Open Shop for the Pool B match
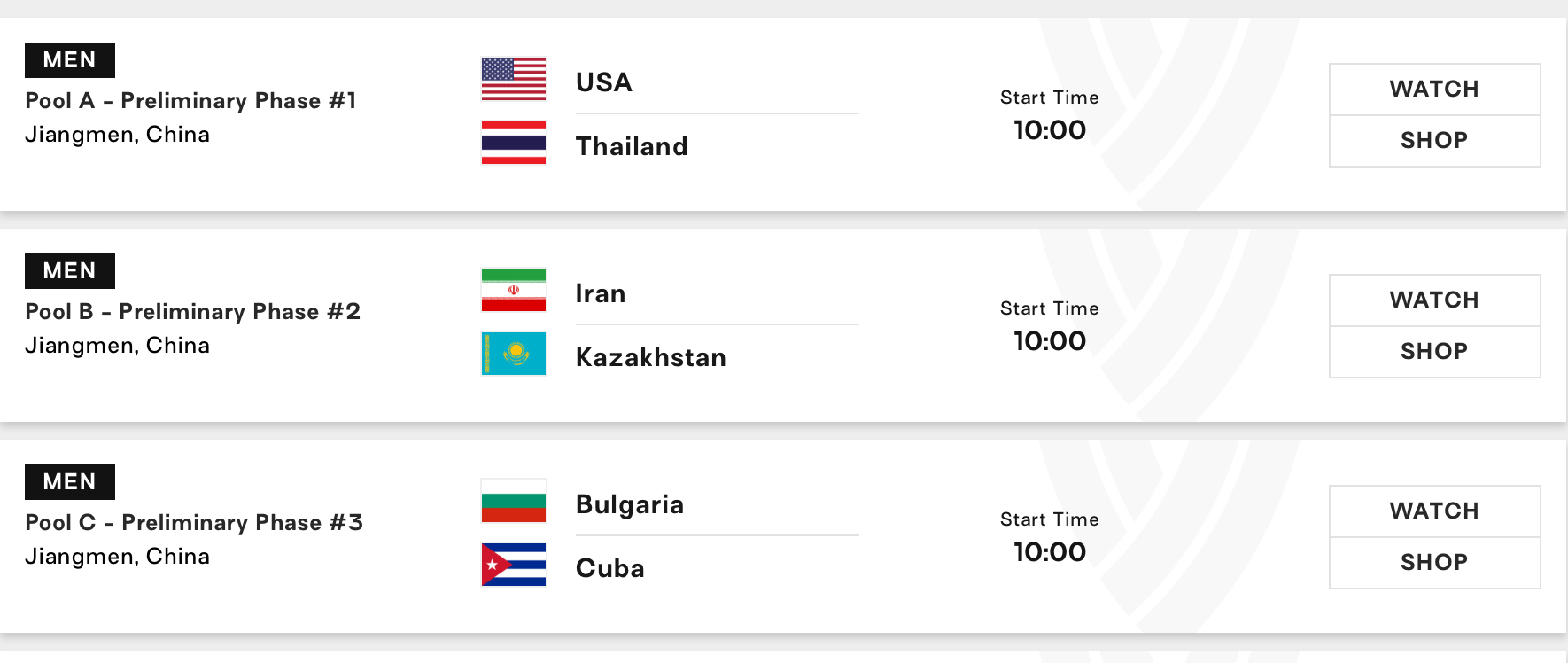Viewport: 1568px width, 663px height. pos(1434,352)
